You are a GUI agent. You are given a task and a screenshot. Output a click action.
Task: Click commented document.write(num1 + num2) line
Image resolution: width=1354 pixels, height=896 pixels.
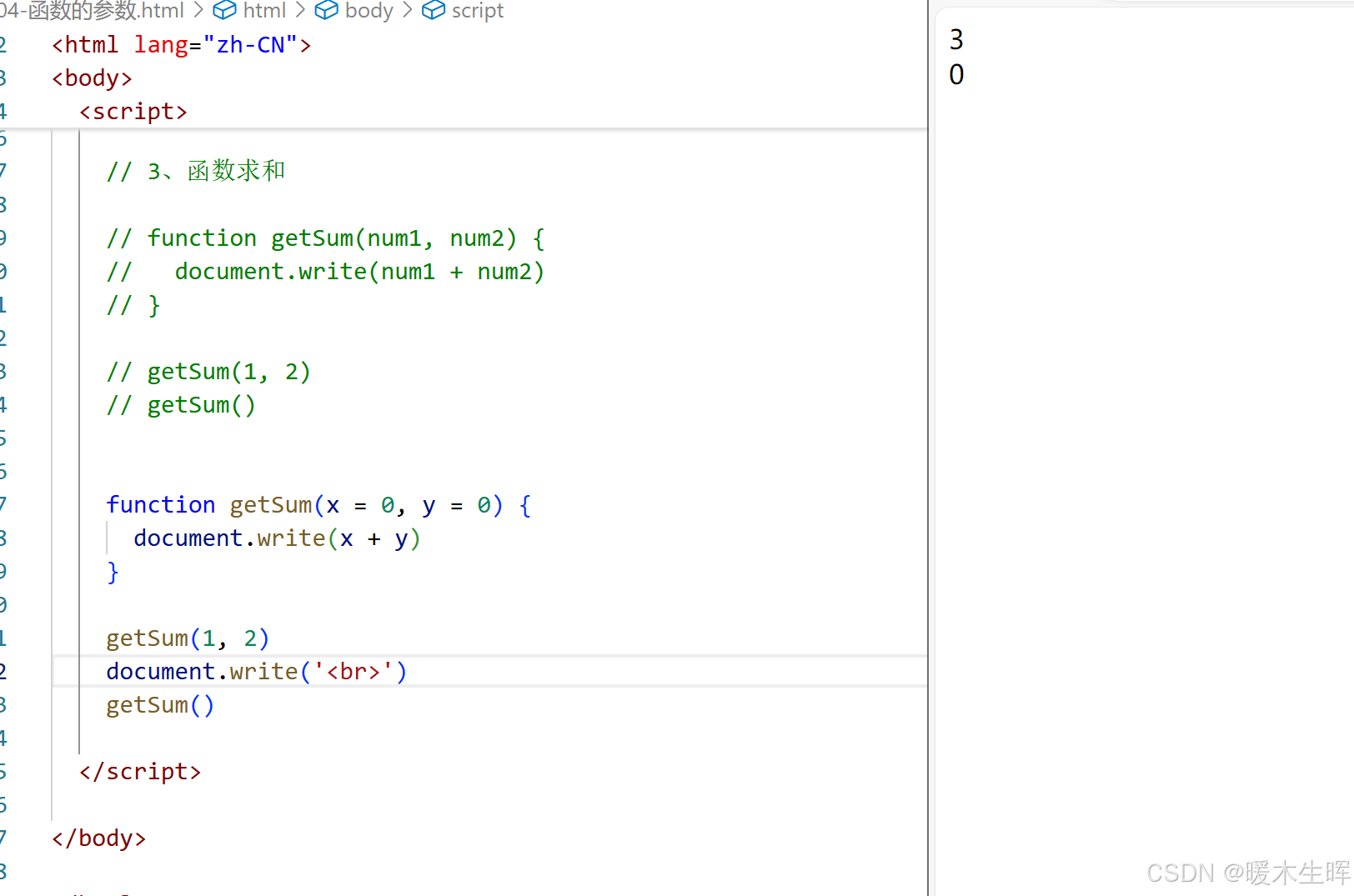click(326, 271)
